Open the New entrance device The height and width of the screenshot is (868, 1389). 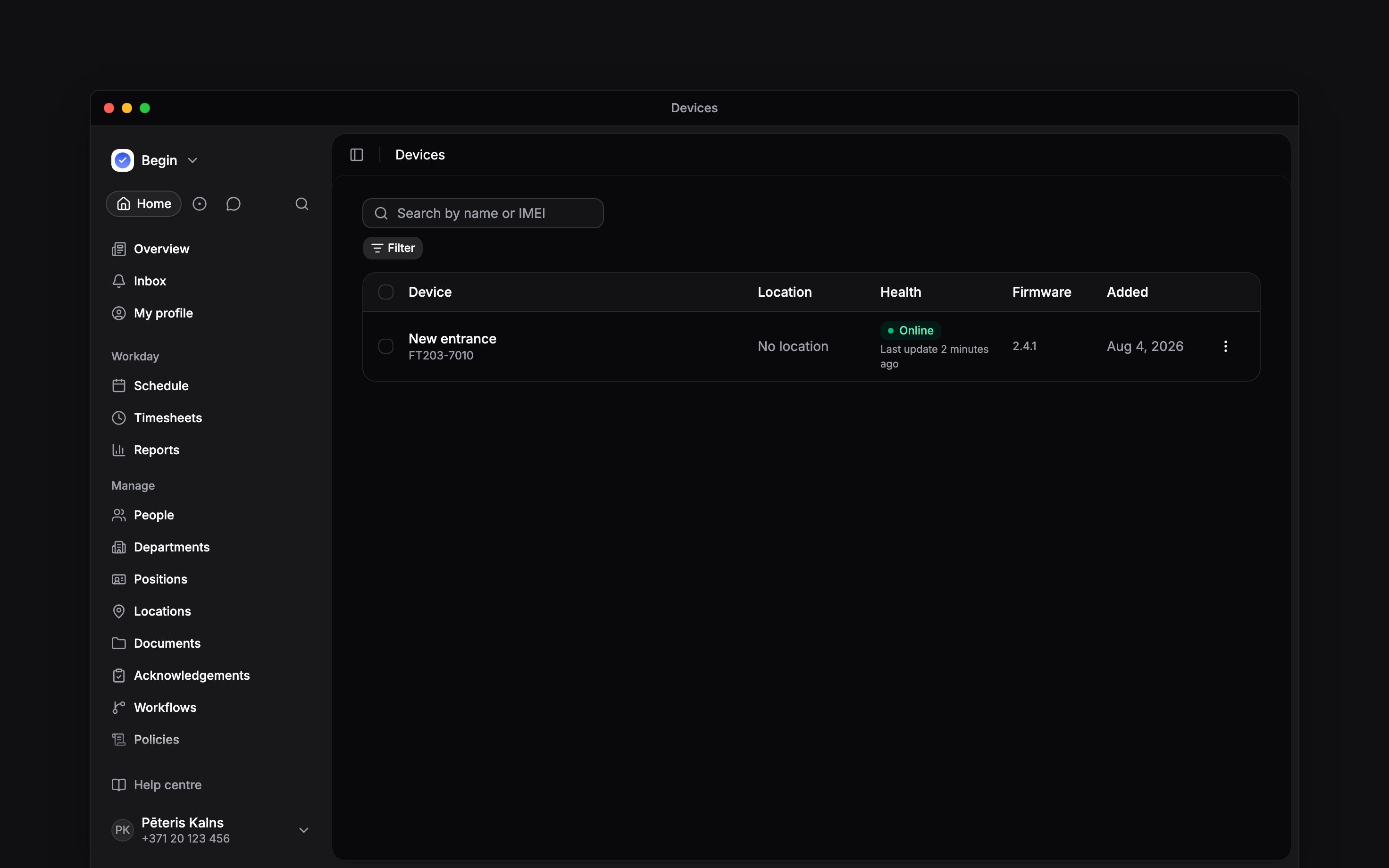point(452,339)
